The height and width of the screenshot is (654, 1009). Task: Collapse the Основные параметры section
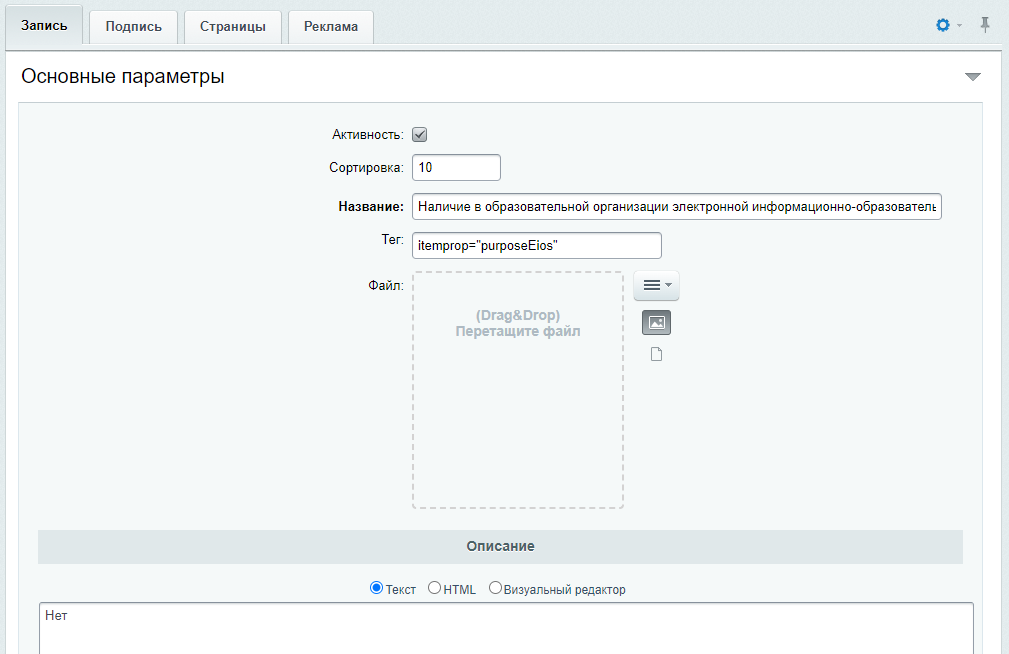point(973,77)
